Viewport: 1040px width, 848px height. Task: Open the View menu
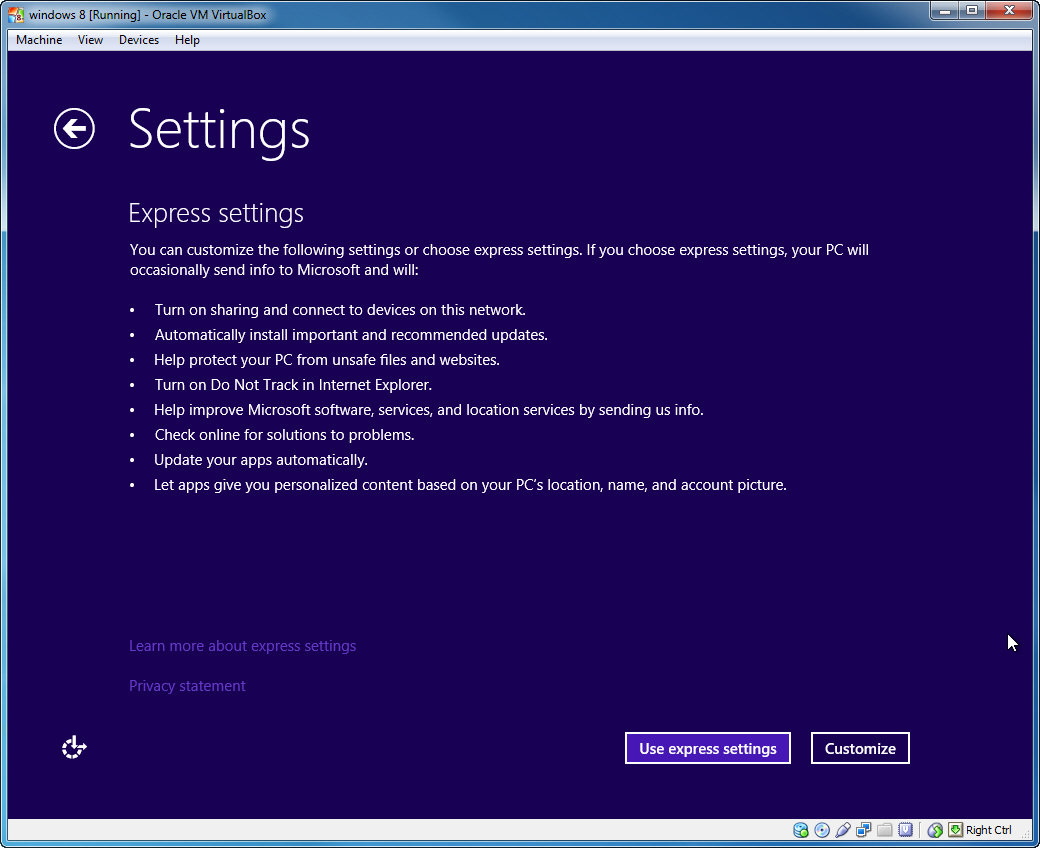pyautogui.click(x=90, y=40)
